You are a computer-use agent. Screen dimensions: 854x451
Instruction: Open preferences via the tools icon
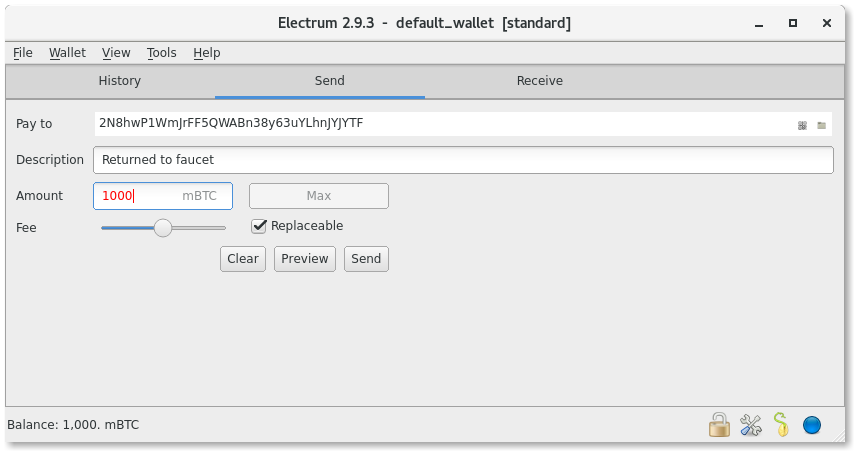(751, 425)
